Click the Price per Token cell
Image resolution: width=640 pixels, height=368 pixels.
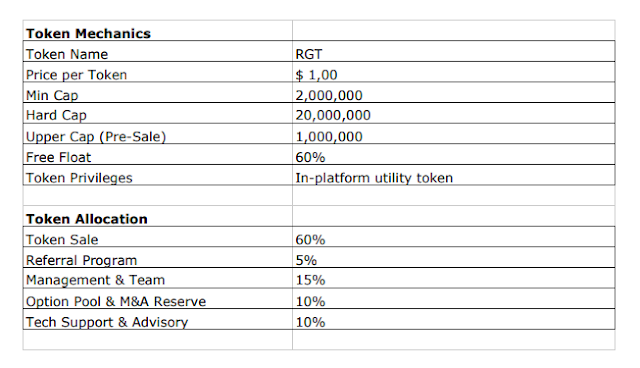point(158,72)
